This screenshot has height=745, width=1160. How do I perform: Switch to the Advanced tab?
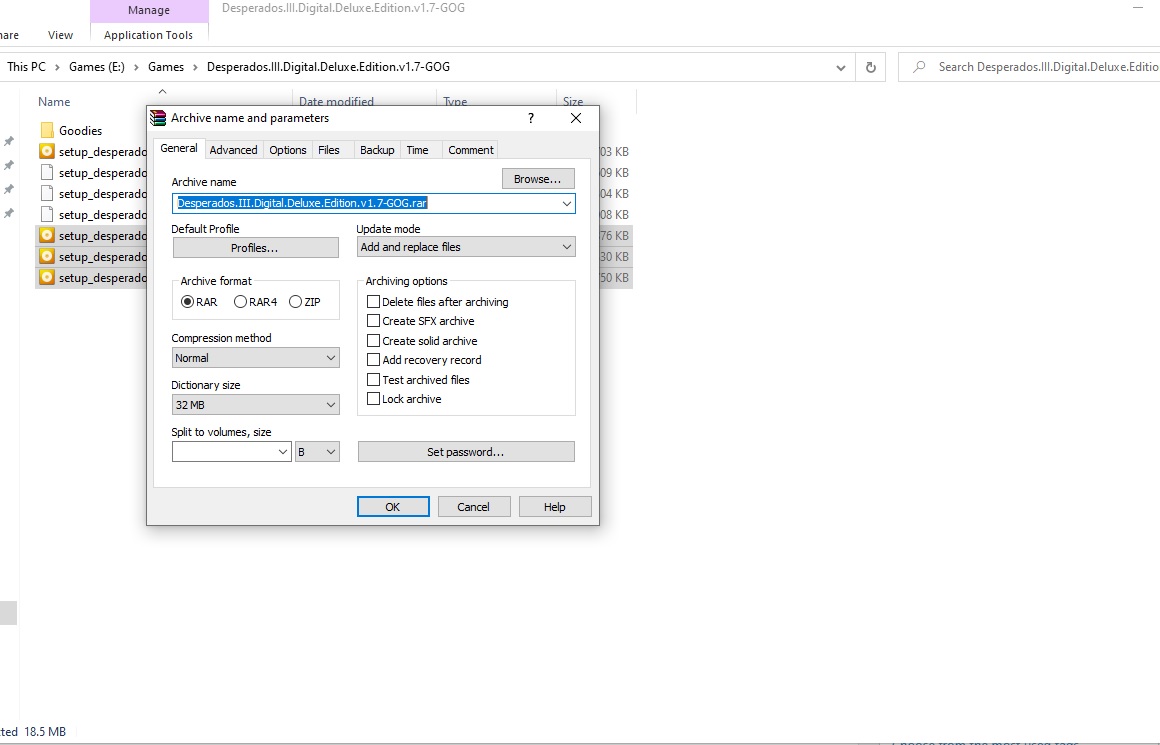click(x=233, y=149)
